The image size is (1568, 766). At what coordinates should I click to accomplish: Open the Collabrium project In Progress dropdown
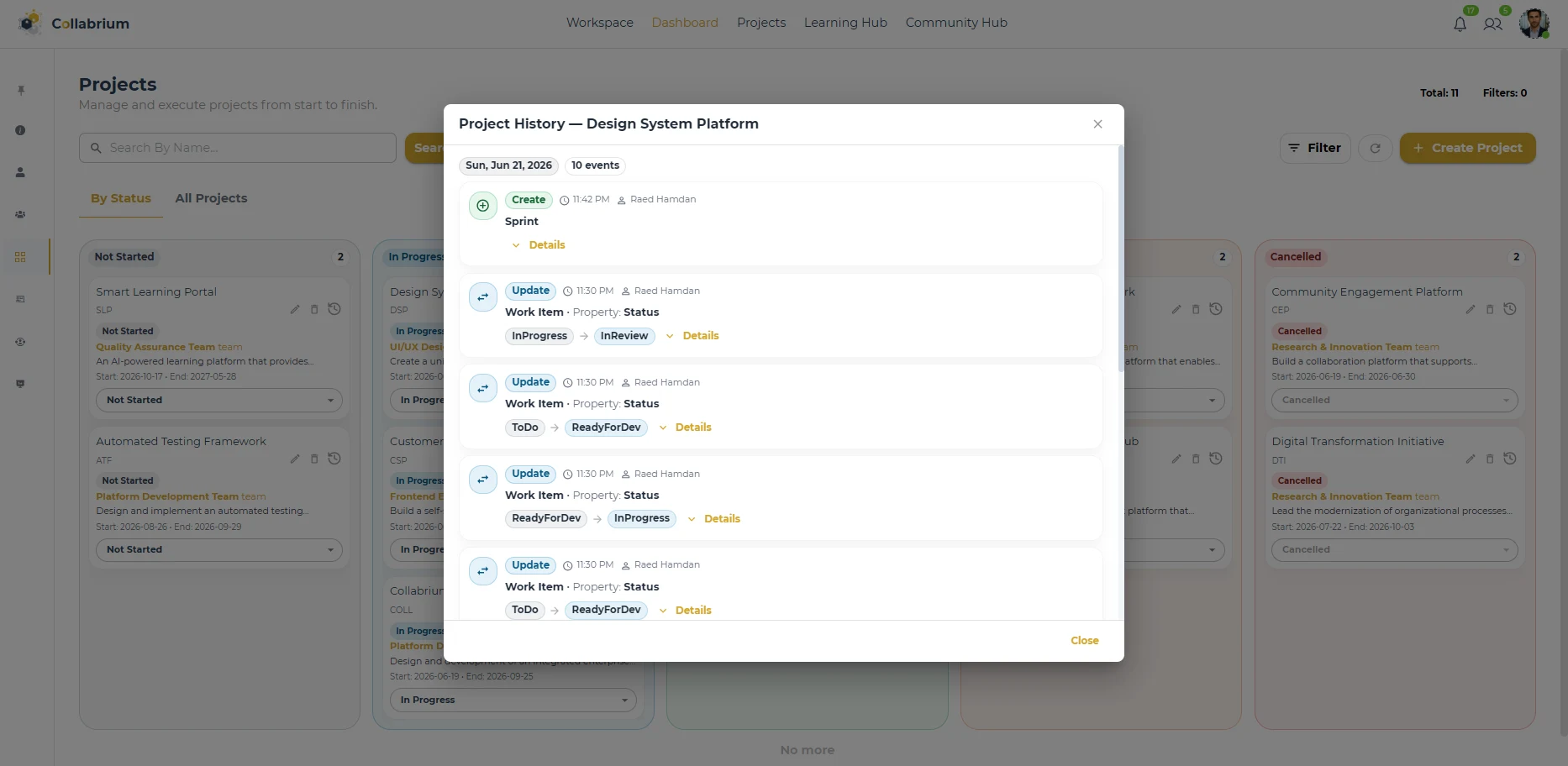[x=513, y=700]
